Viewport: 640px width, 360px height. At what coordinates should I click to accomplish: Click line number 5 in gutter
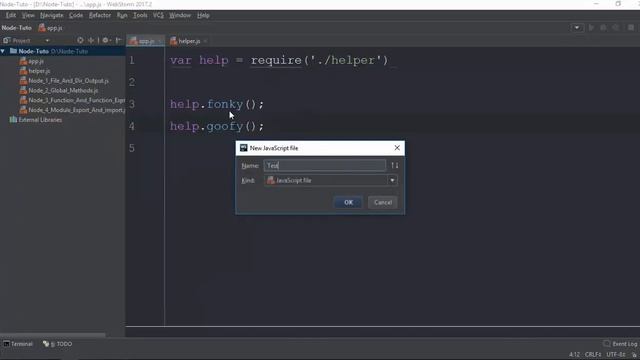point(131,148)
